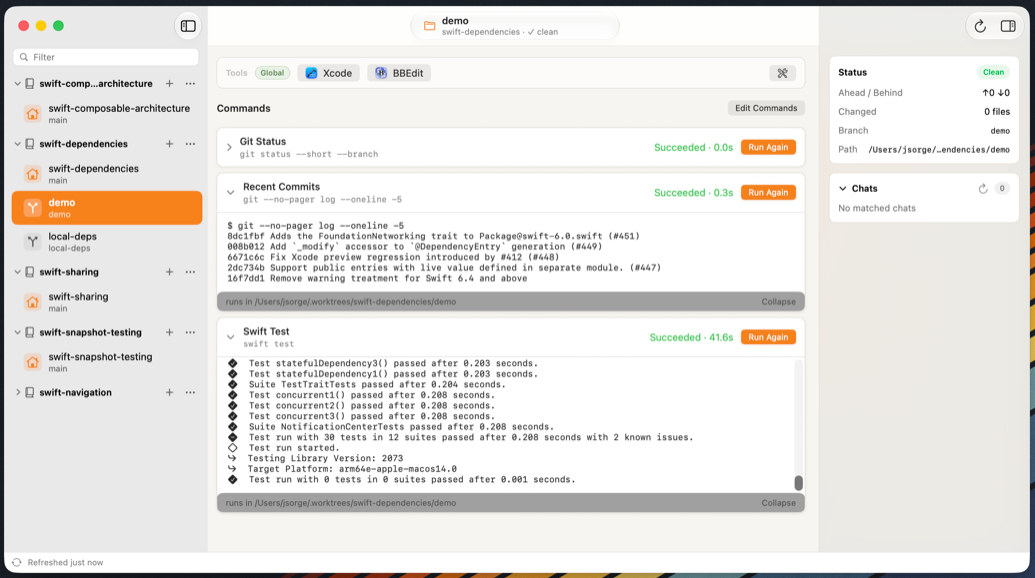Add worktree to swift-snapshot-testing repo

coord(170,333)
